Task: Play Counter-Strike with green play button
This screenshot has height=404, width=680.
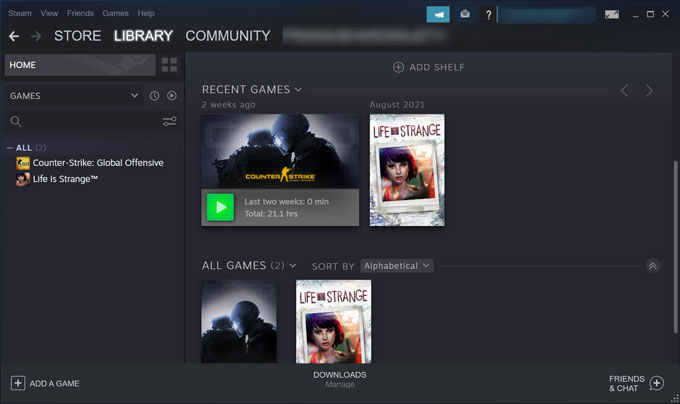Action: [220, 207]
